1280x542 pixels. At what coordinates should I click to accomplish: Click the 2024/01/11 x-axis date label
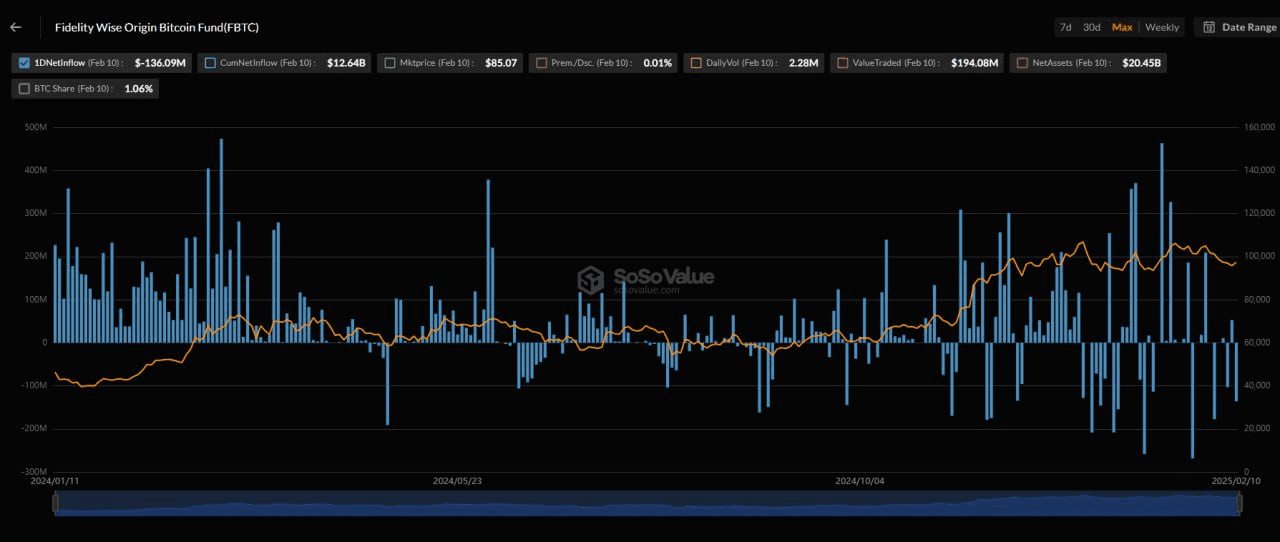(55, 481)
